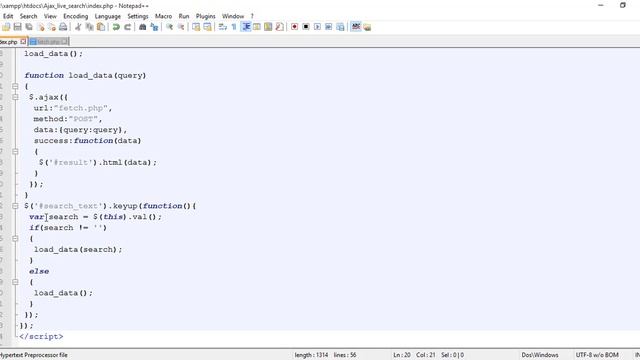The width and height of the screenshot is (640, 360).
Task: Click the 'Dos\Windows' line ending status entry
Action: pos(540,355)
